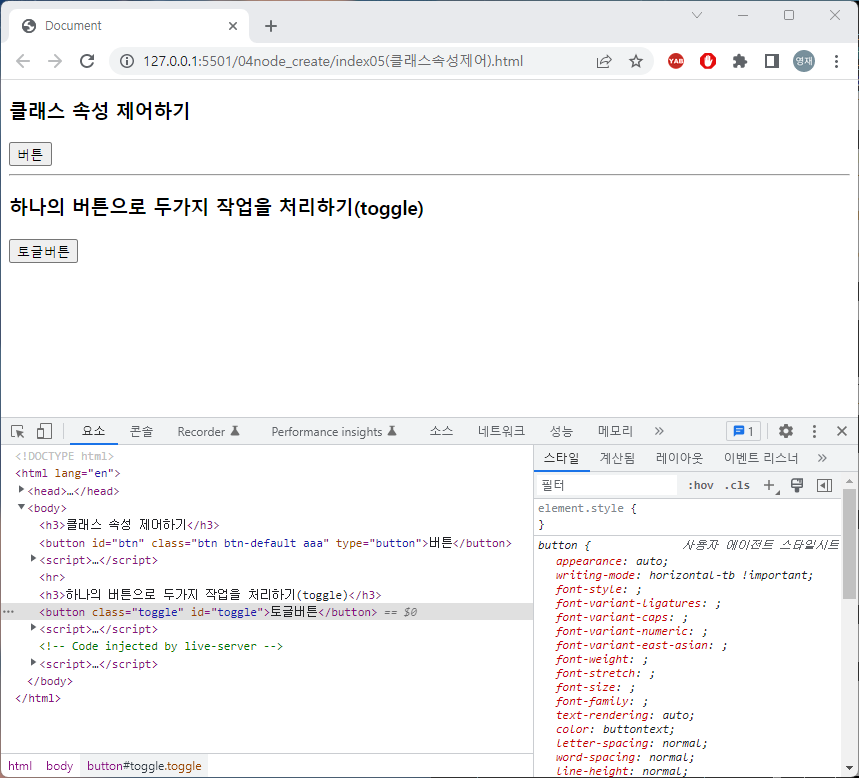Viewport: 859px width, 778px height.
Task: Open the Recorder tab
Action: (208, 431)
